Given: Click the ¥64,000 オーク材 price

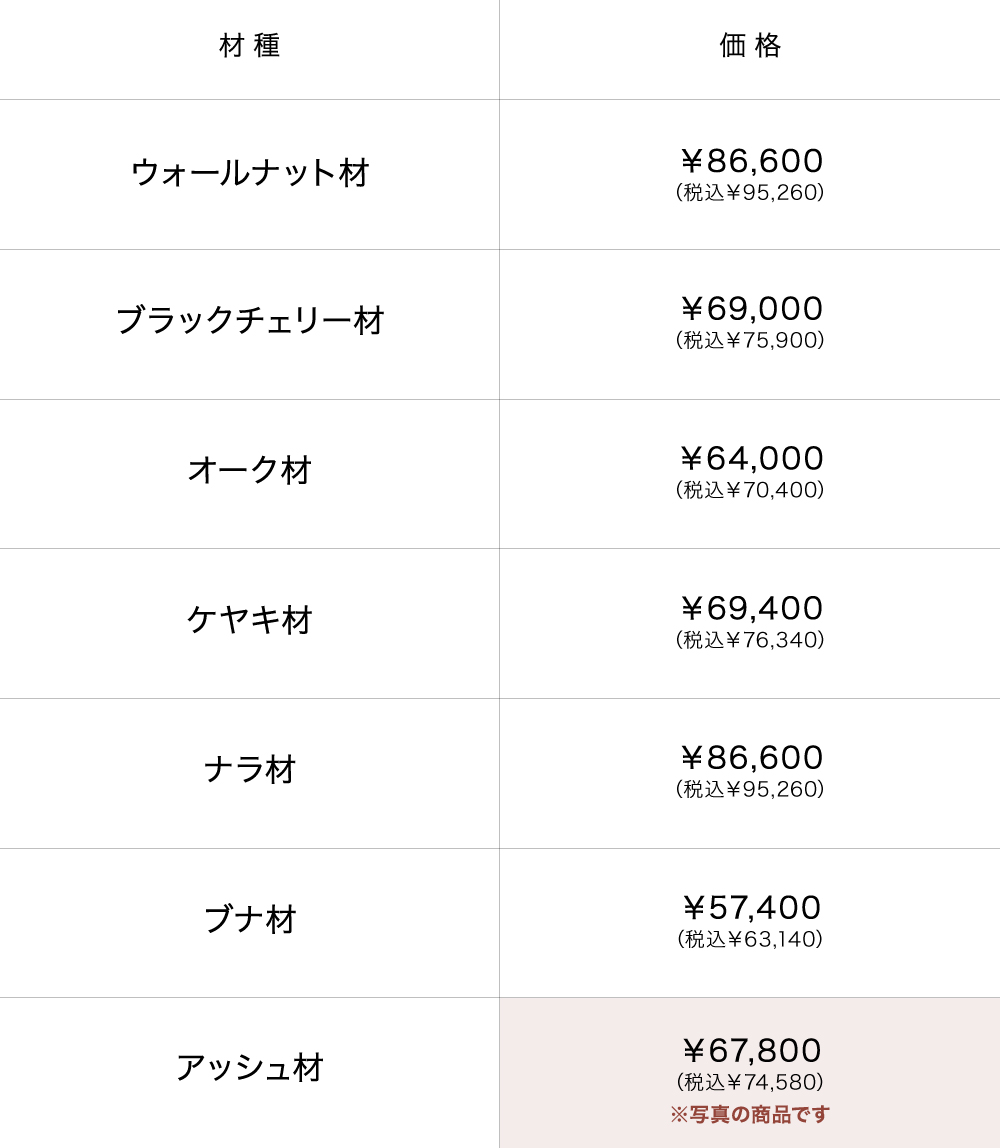Looking at the screenshot, I should (x=751, y=459).
